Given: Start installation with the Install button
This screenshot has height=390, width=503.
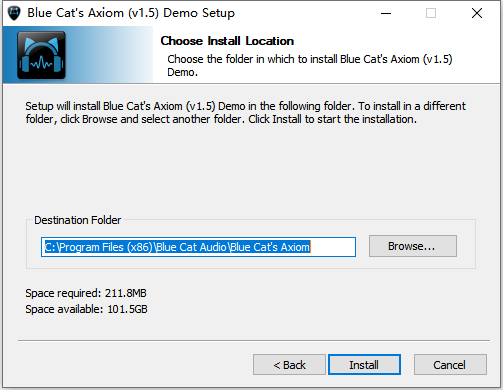Looking at the screenshot, I should coord(364,365).
